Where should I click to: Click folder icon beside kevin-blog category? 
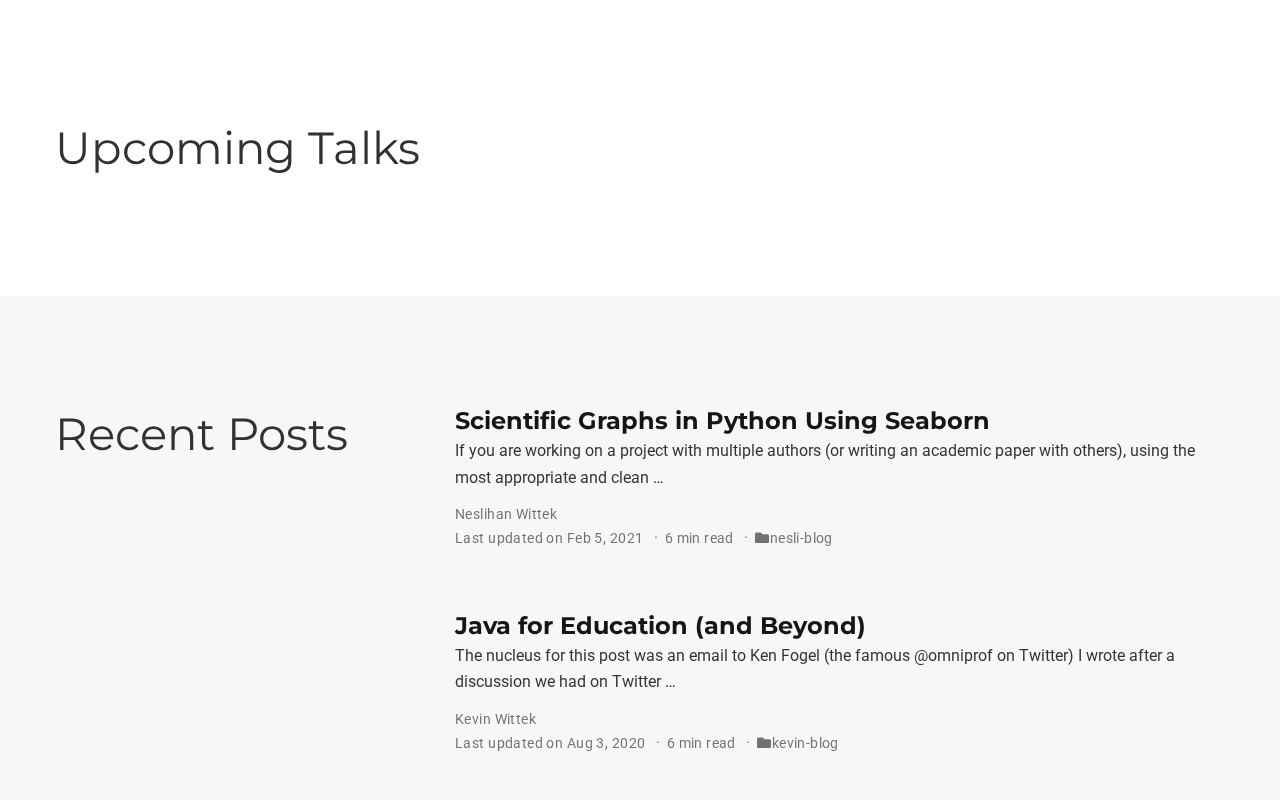764,743
